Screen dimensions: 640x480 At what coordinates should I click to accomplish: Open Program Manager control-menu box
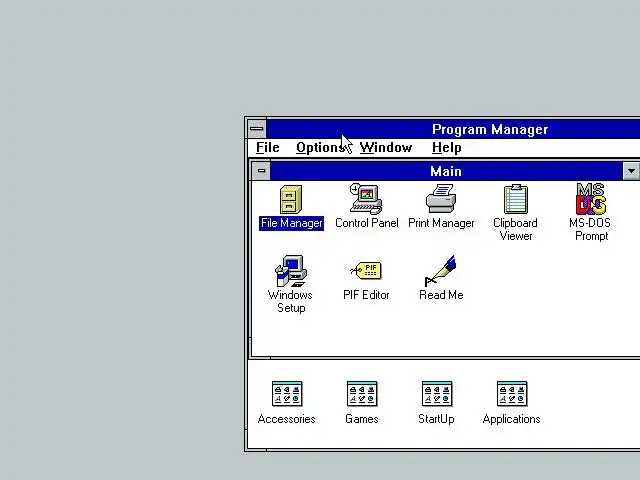pos(257,129)
